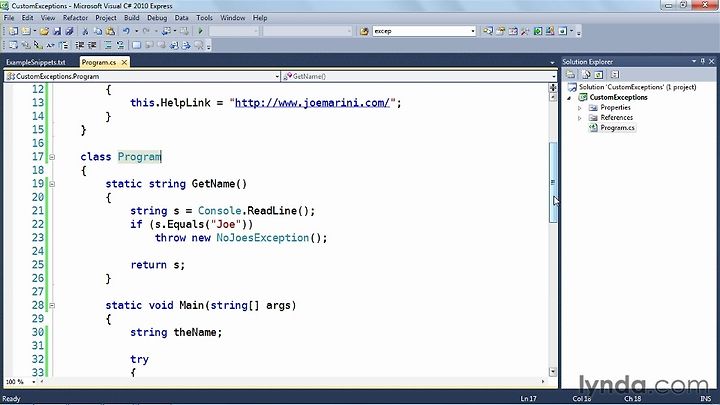This screenshot has width=720, height=405.
Task: Click the Open File folder icon
Action: [44, 31]
